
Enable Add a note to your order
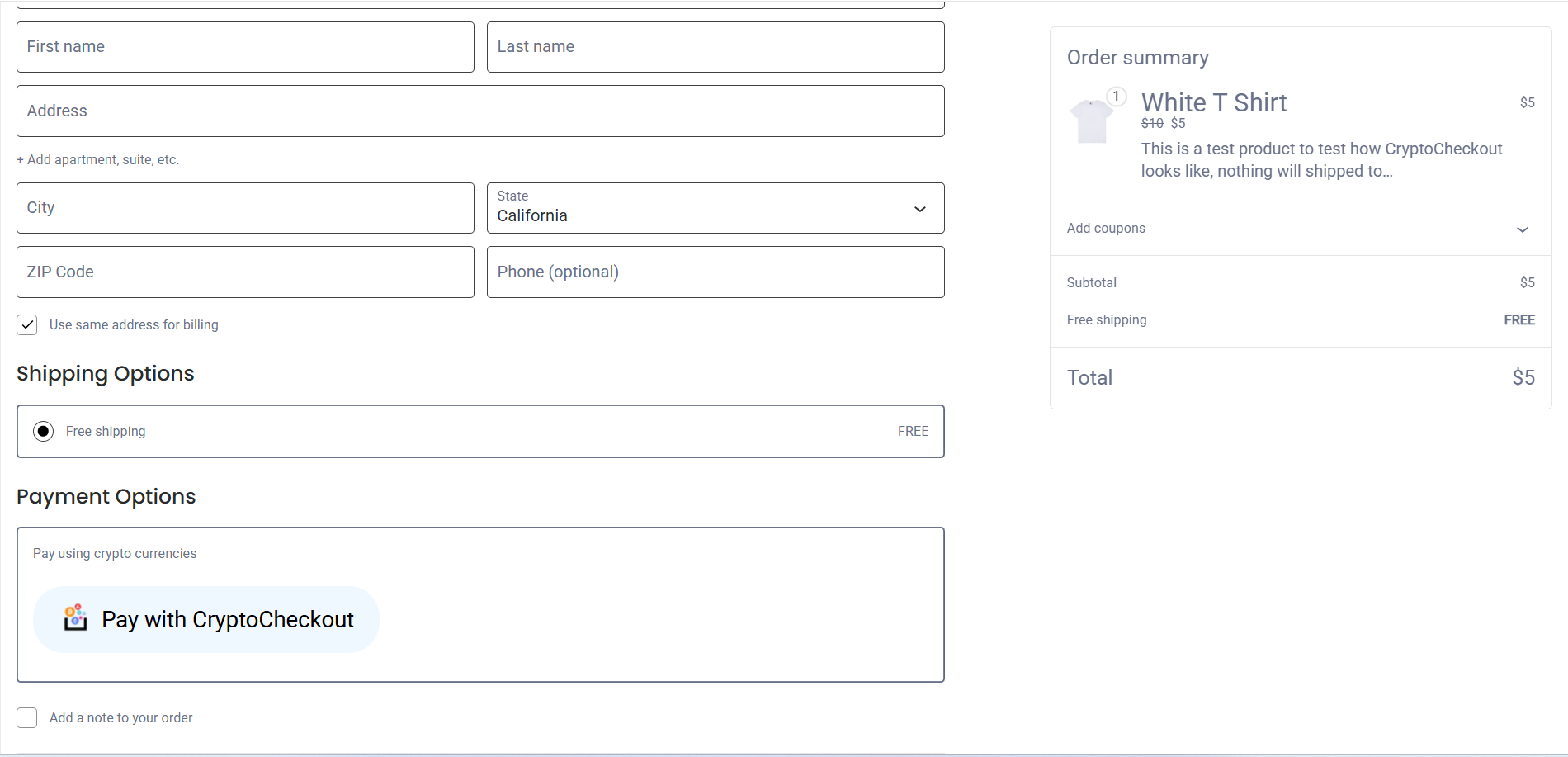(x=27, y=717)
